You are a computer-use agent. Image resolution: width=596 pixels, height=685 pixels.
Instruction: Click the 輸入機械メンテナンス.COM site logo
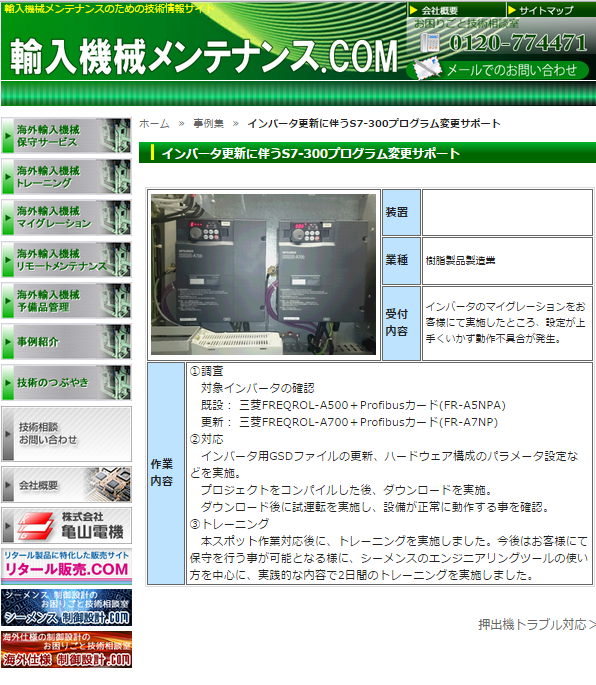pos(204,55)
